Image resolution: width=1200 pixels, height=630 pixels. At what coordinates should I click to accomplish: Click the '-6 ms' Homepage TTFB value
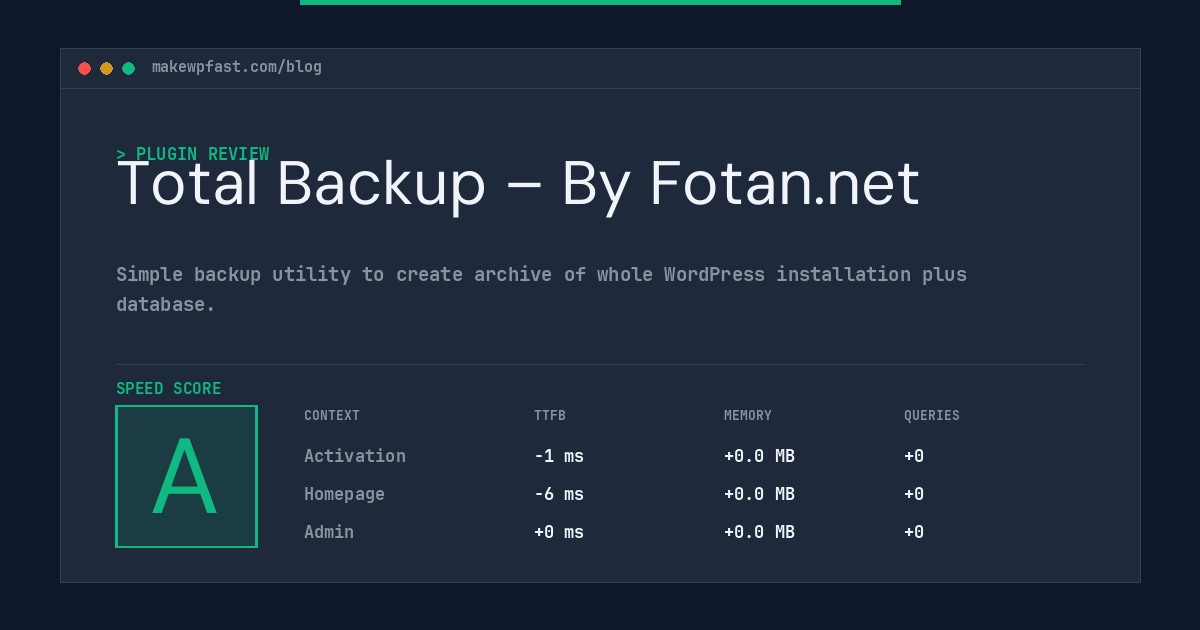(559, 494)
